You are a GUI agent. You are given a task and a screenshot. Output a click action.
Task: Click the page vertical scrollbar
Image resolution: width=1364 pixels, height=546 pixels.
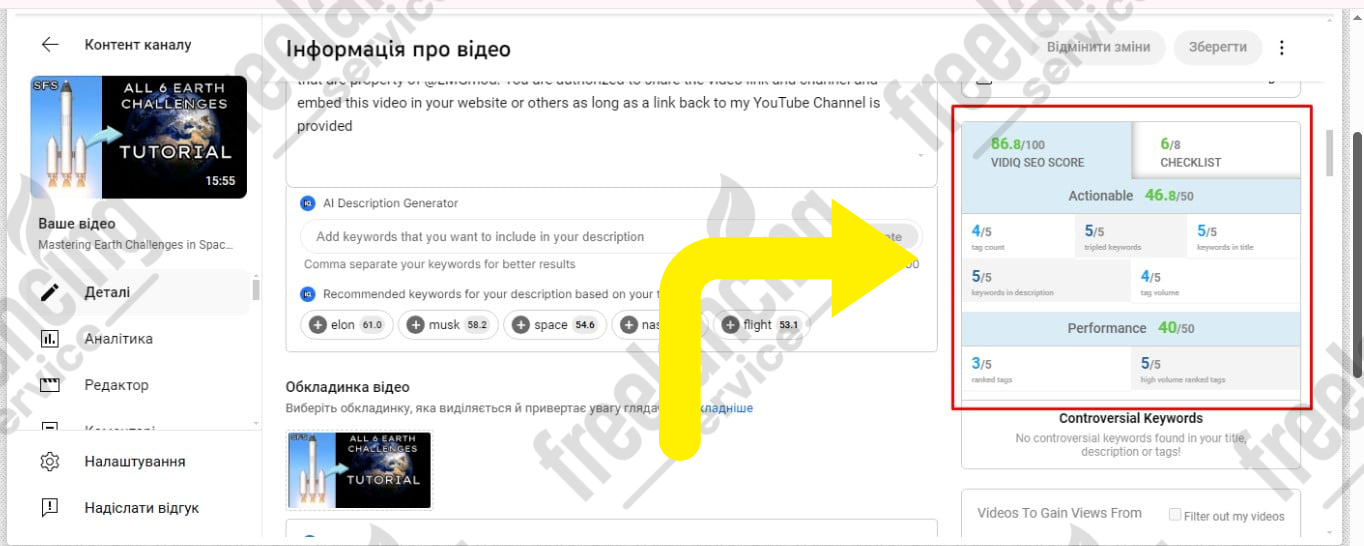click(x=1356, y=255)
